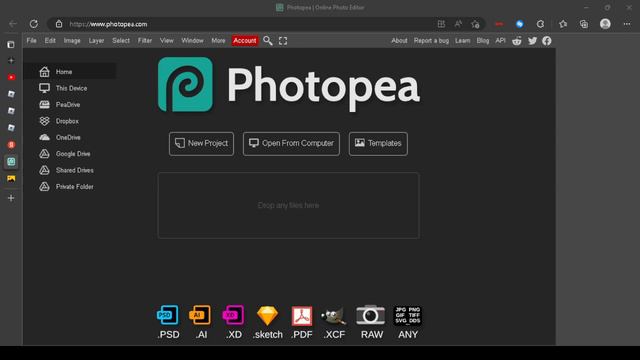Click the .XCF GIMP icon

333,316
